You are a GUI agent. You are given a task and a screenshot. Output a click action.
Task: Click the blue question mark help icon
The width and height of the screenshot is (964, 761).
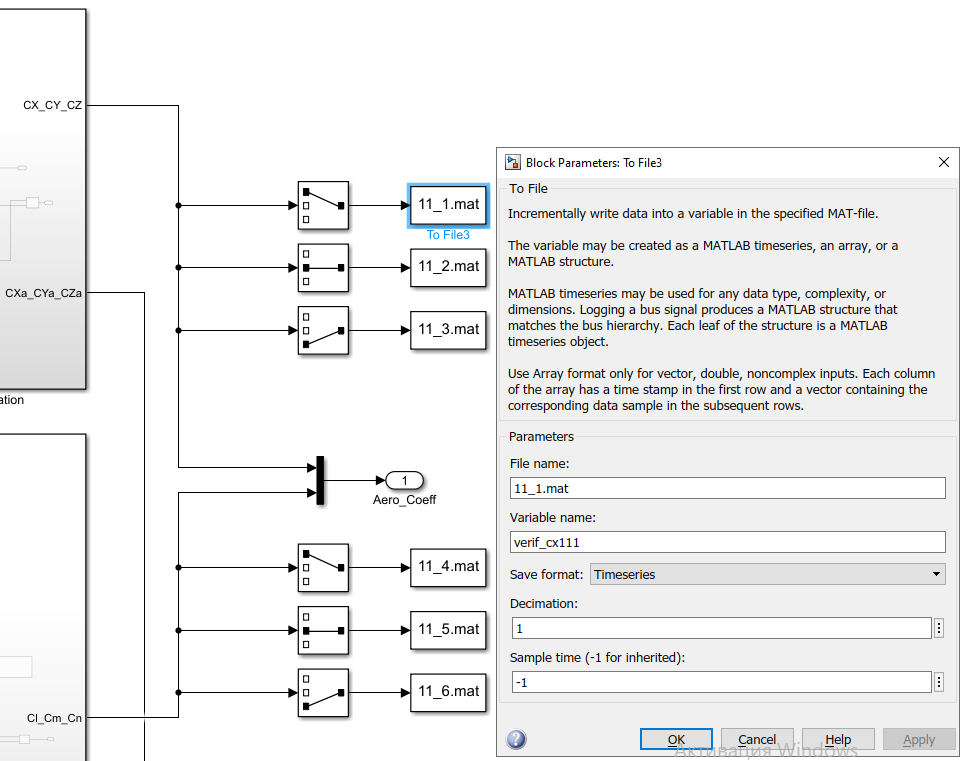[516, 739]
